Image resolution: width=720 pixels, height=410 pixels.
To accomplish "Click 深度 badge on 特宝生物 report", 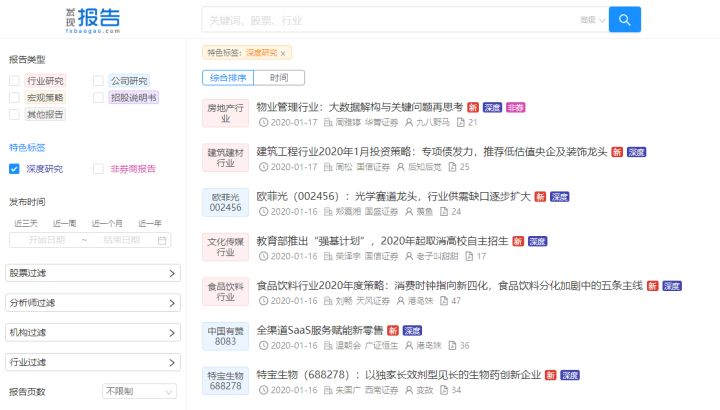I will (x=570, y=375).
